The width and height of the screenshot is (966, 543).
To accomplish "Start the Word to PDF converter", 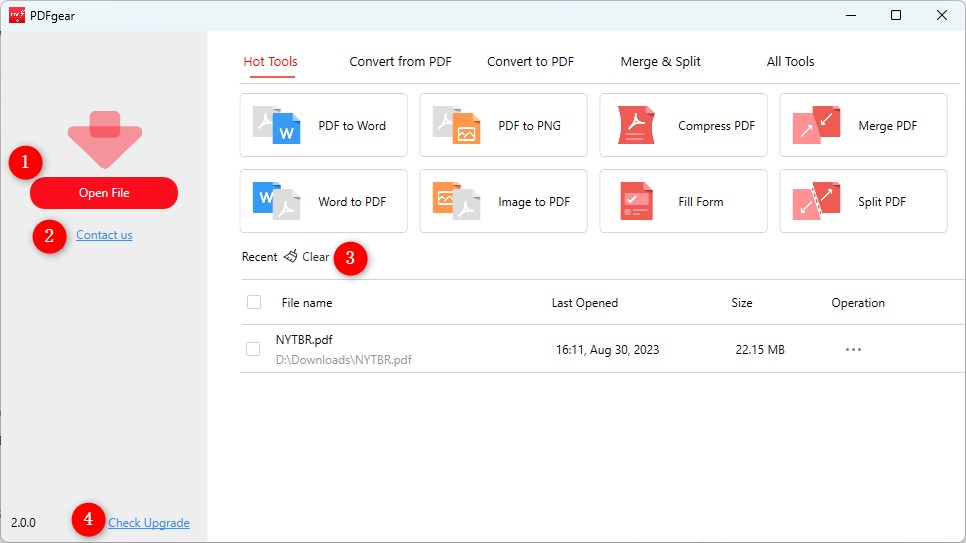I will coord(323,201).
